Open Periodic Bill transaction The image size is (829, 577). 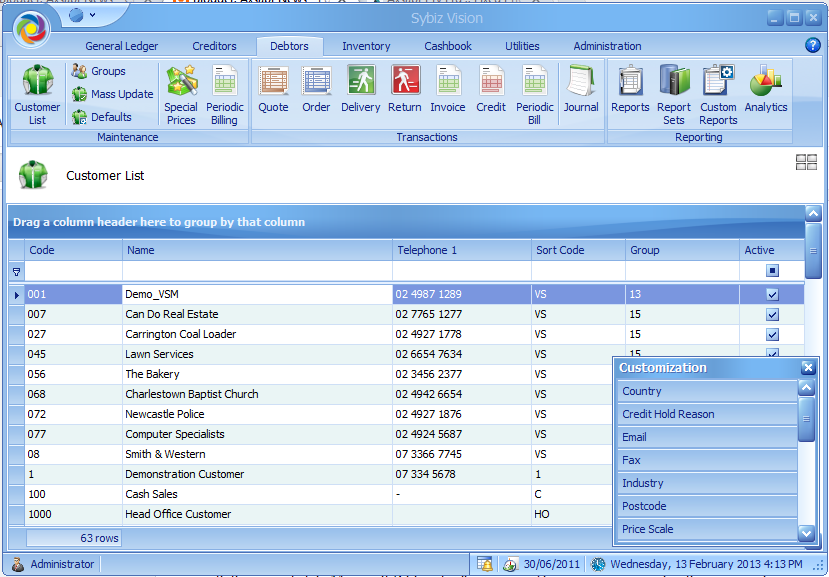pyautogui.click(x=535, y=95)
